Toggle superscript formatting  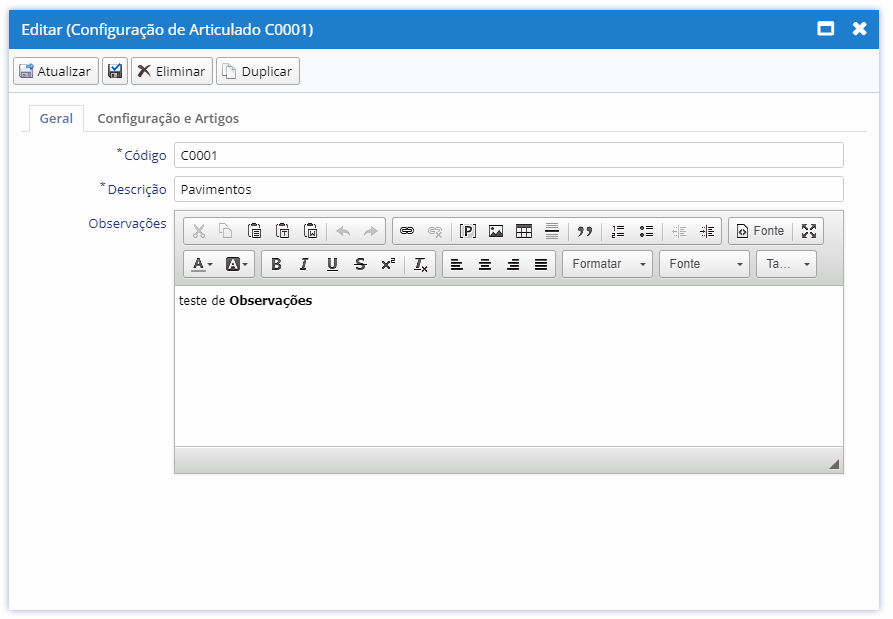(x=388, y=264)
